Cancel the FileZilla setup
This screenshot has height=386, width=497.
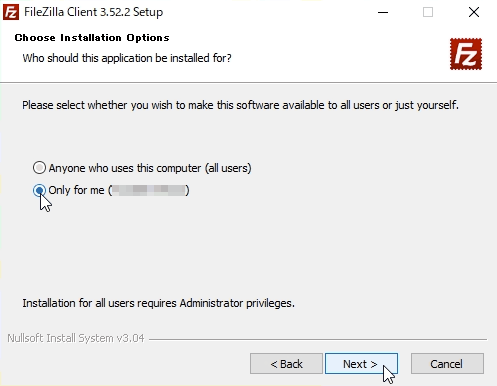[447, 364]
